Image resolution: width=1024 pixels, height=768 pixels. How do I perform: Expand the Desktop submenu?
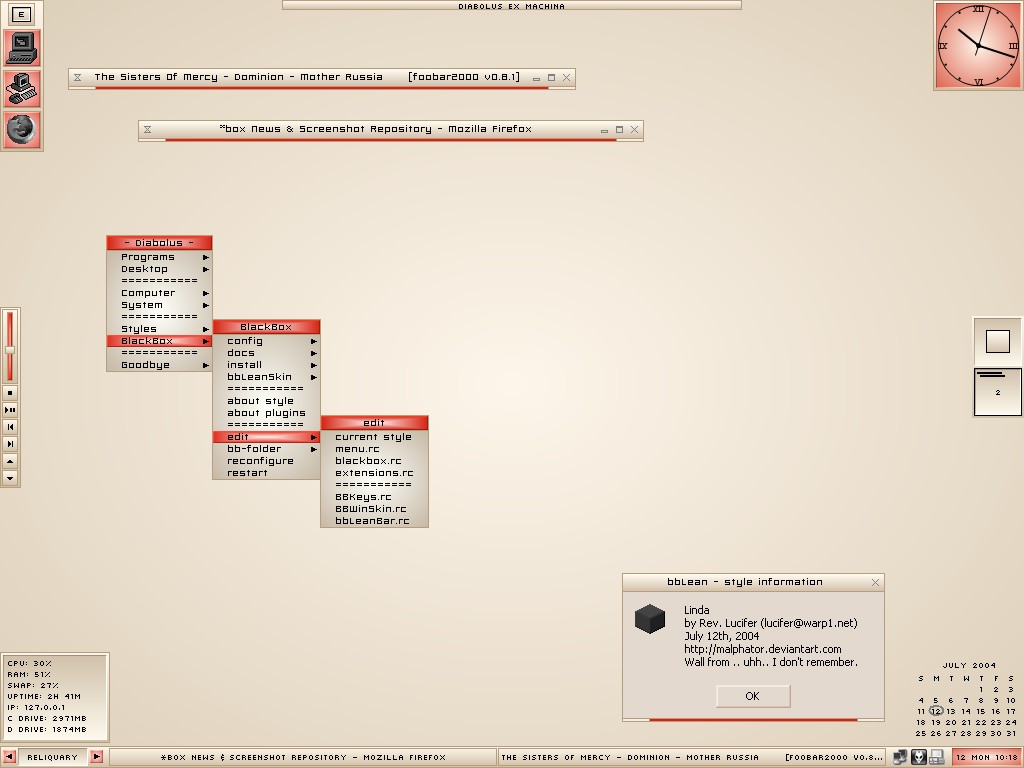[x=159, y=269]
